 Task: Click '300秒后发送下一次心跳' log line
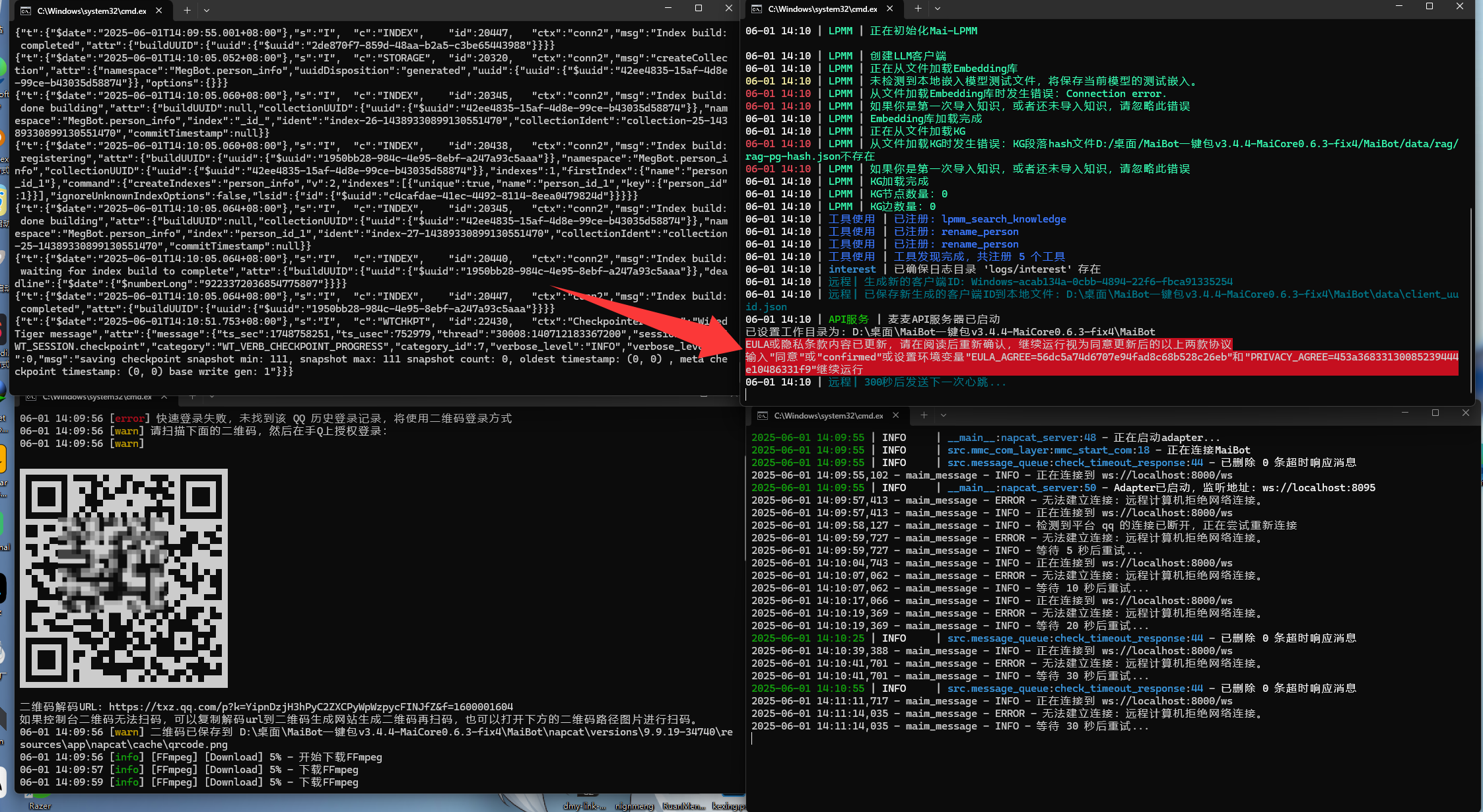[876, 382]
